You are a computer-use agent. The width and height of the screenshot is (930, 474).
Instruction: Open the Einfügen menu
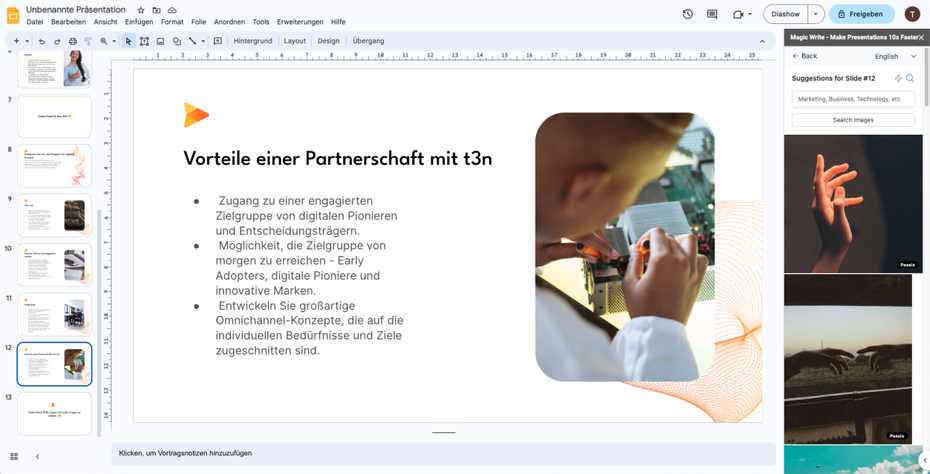(x=139, y=22)
